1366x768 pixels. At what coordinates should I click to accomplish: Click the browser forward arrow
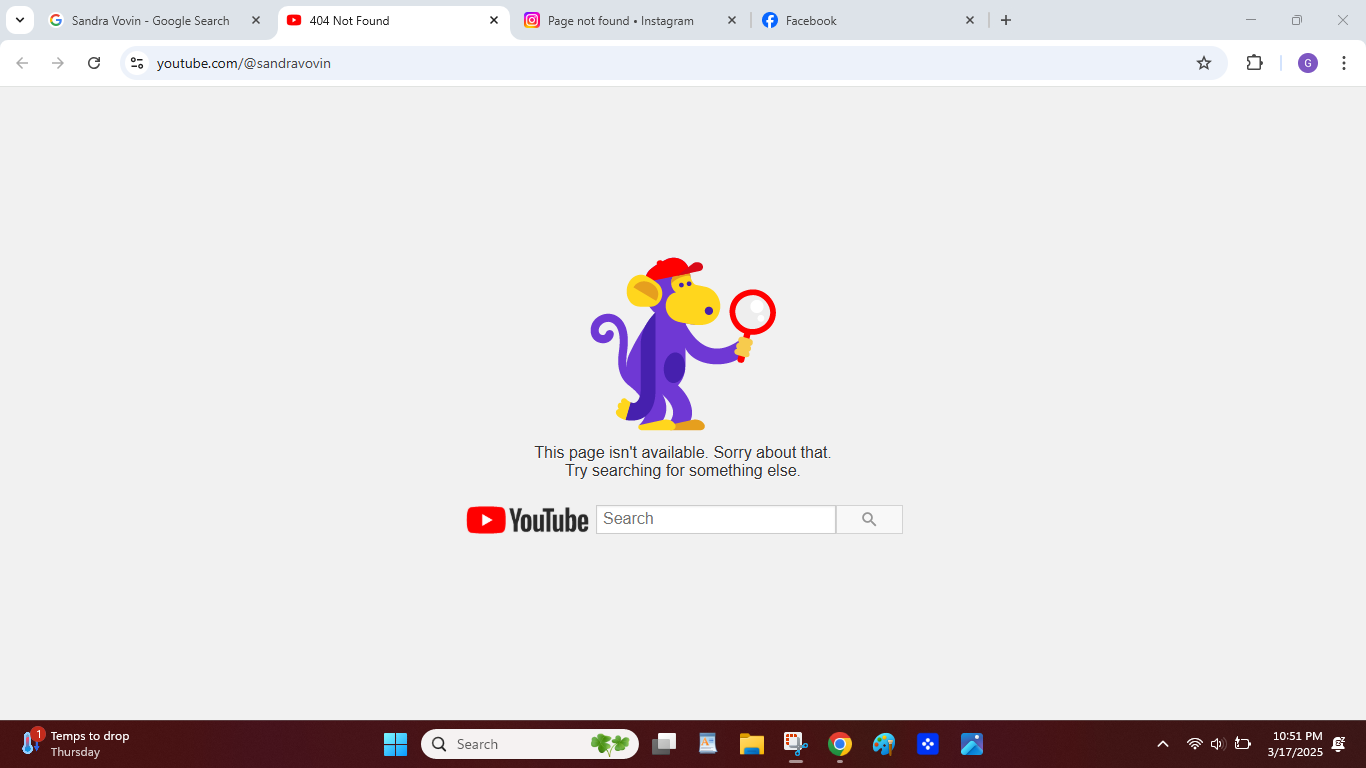[x=58, y=63]
